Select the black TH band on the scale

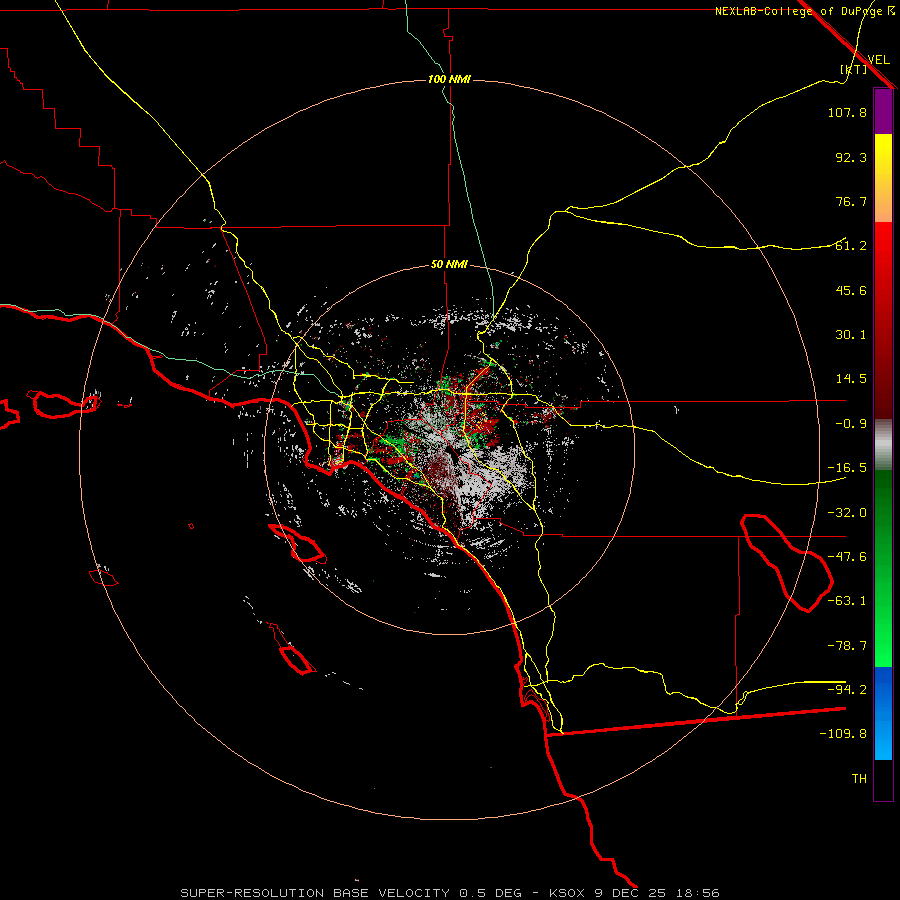883,779
